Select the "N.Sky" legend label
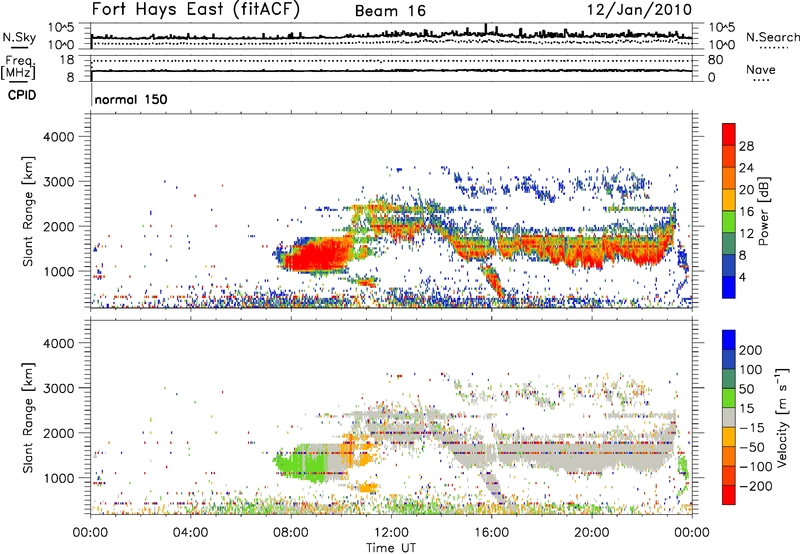Image resolution: width=800 pixels, height=554 pixels. (19, 37)
